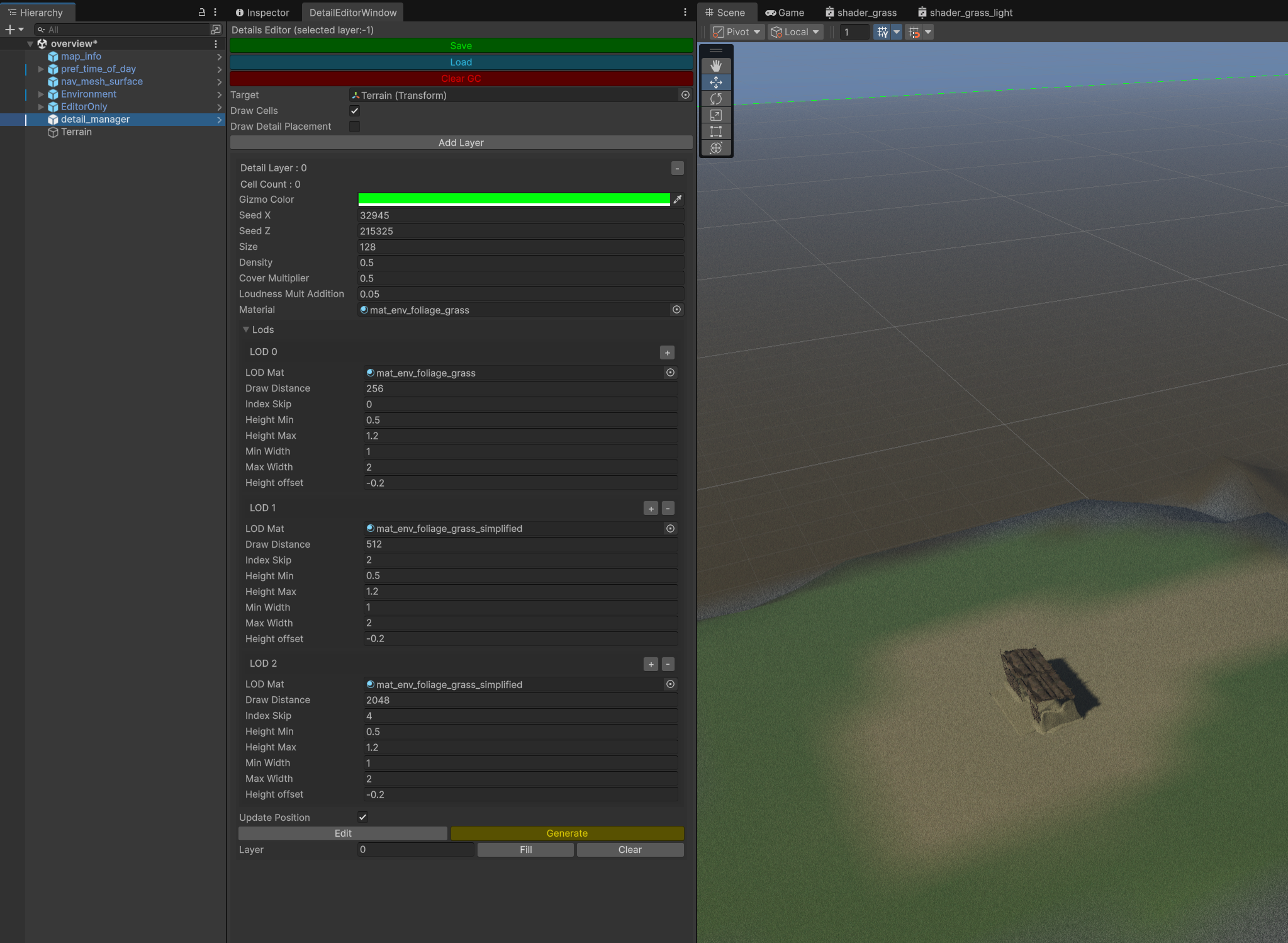Uncheck the Update Position checkbox
The width and height of the screenshot is (1288, 943).
click(x=362, y=817)
